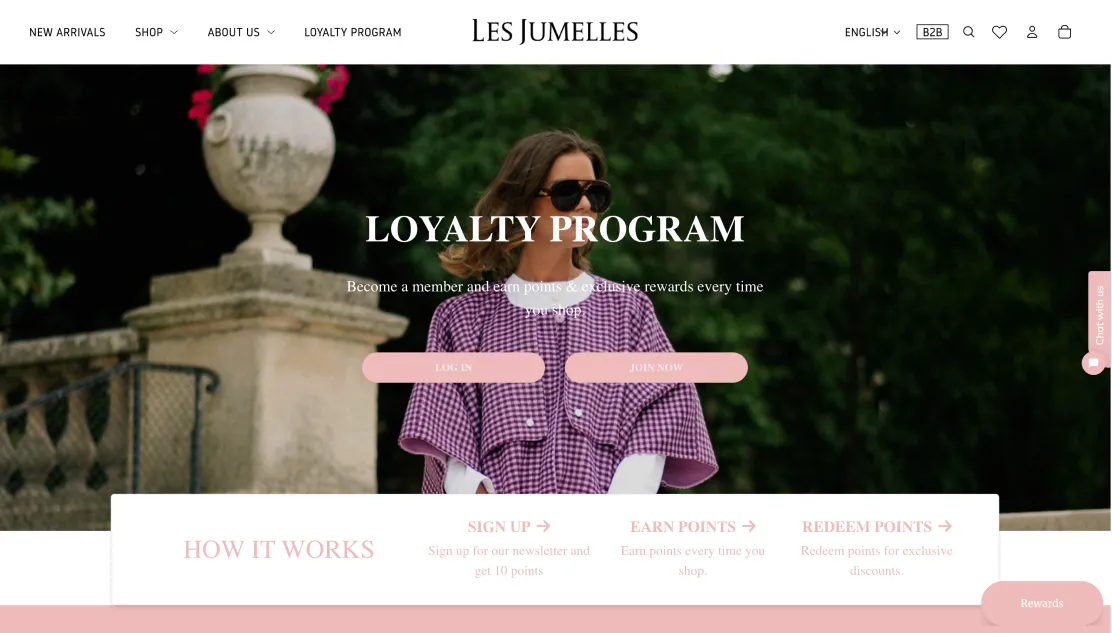Expand the Shop dropdown menu

[x=156, y=32]
